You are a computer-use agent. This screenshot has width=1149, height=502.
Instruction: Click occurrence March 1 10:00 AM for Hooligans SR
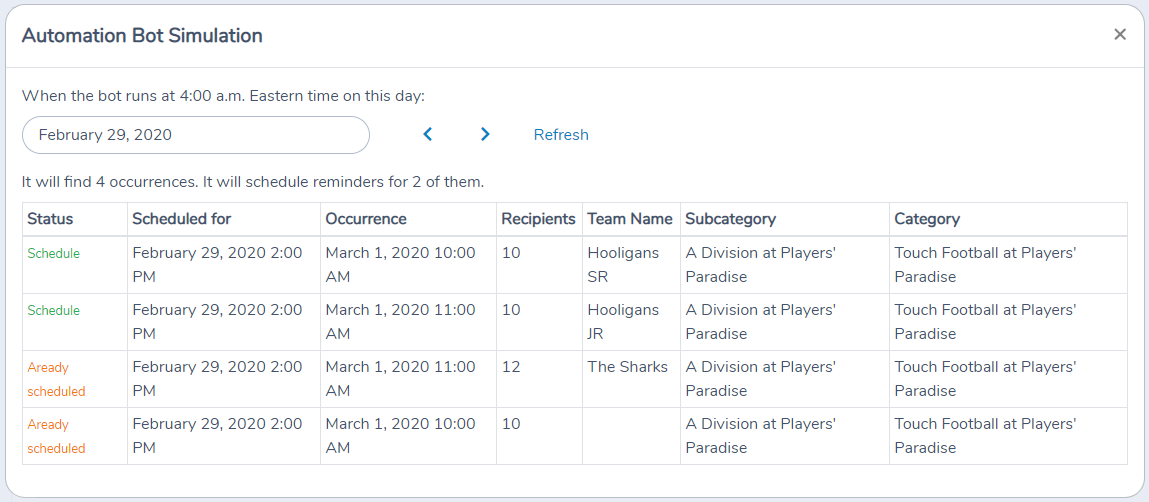pyautogui.click(x=400, y=265)
